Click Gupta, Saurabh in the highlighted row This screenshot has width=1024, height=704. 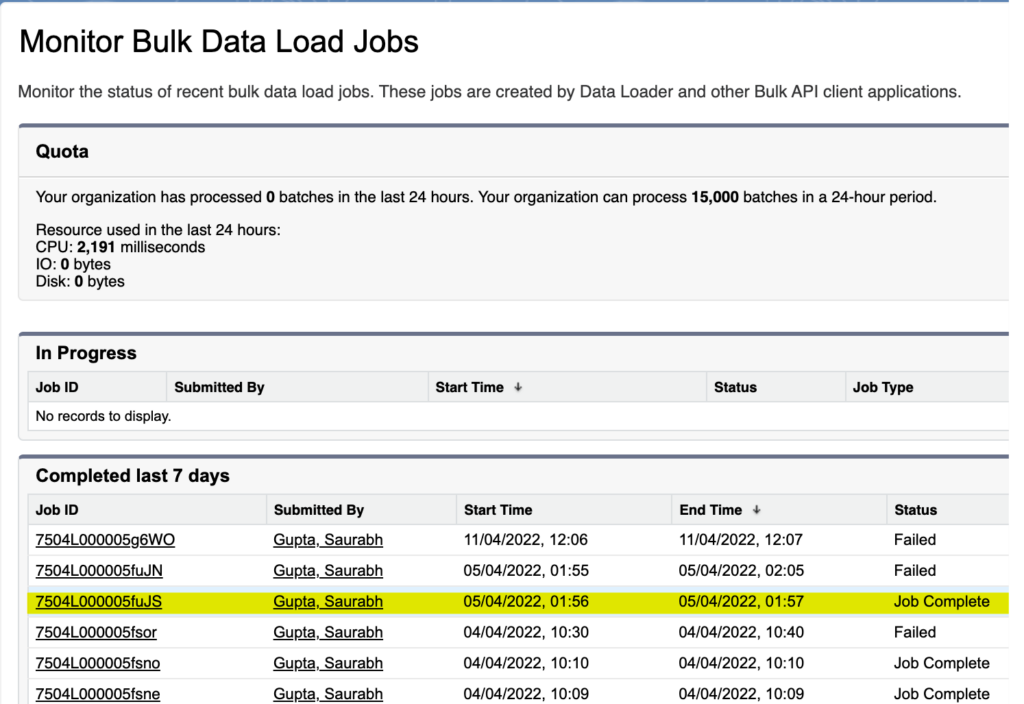coord(328,602)
